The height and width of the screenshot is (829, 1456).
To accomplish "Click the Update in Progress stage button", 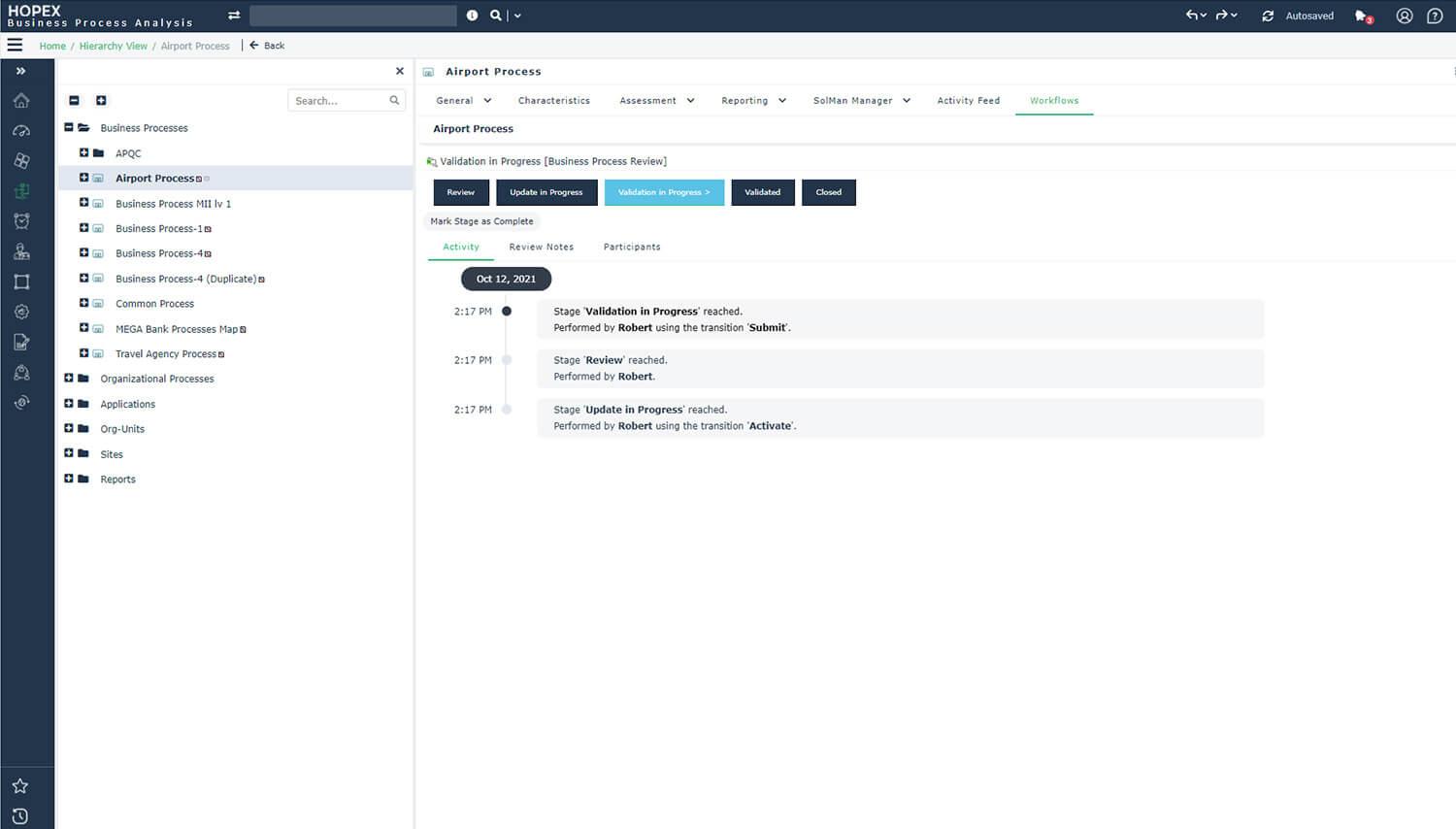I will coord(546,192).
